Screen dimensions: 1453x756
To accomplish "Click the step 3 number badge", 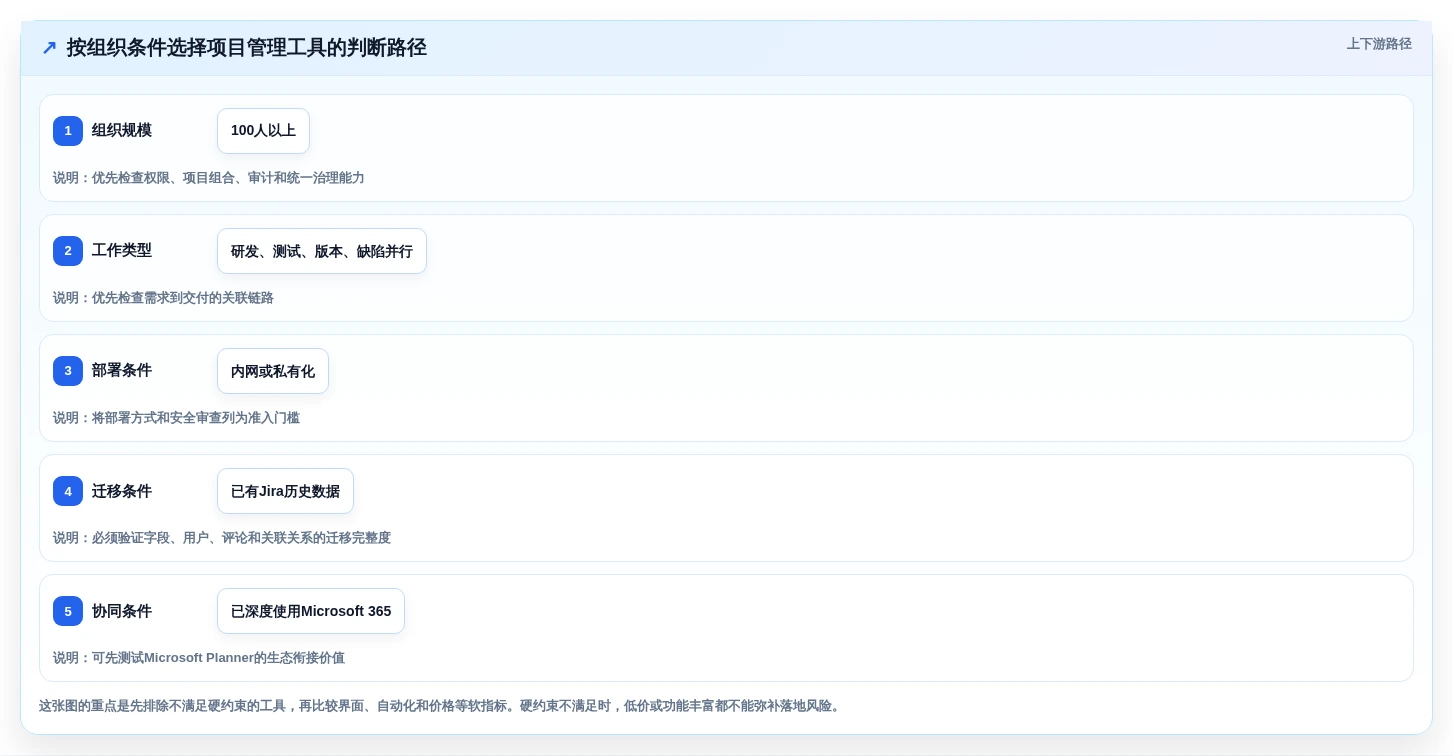I will [x=68, y=371].
